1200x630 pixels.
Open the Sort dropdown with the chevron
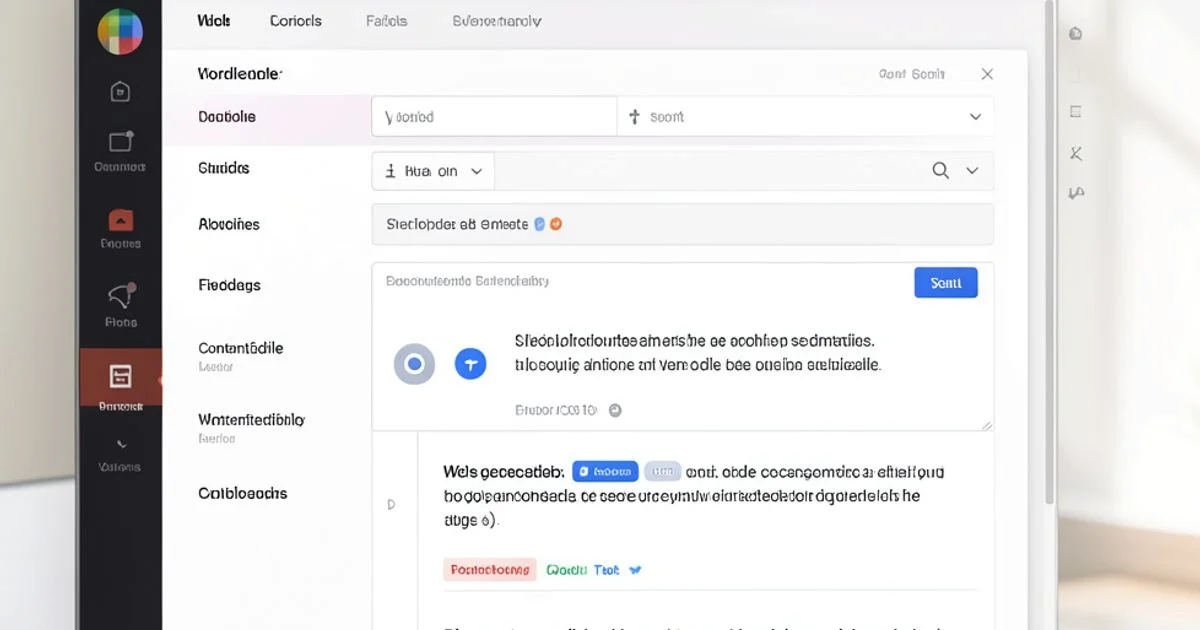tap(975, 116)
